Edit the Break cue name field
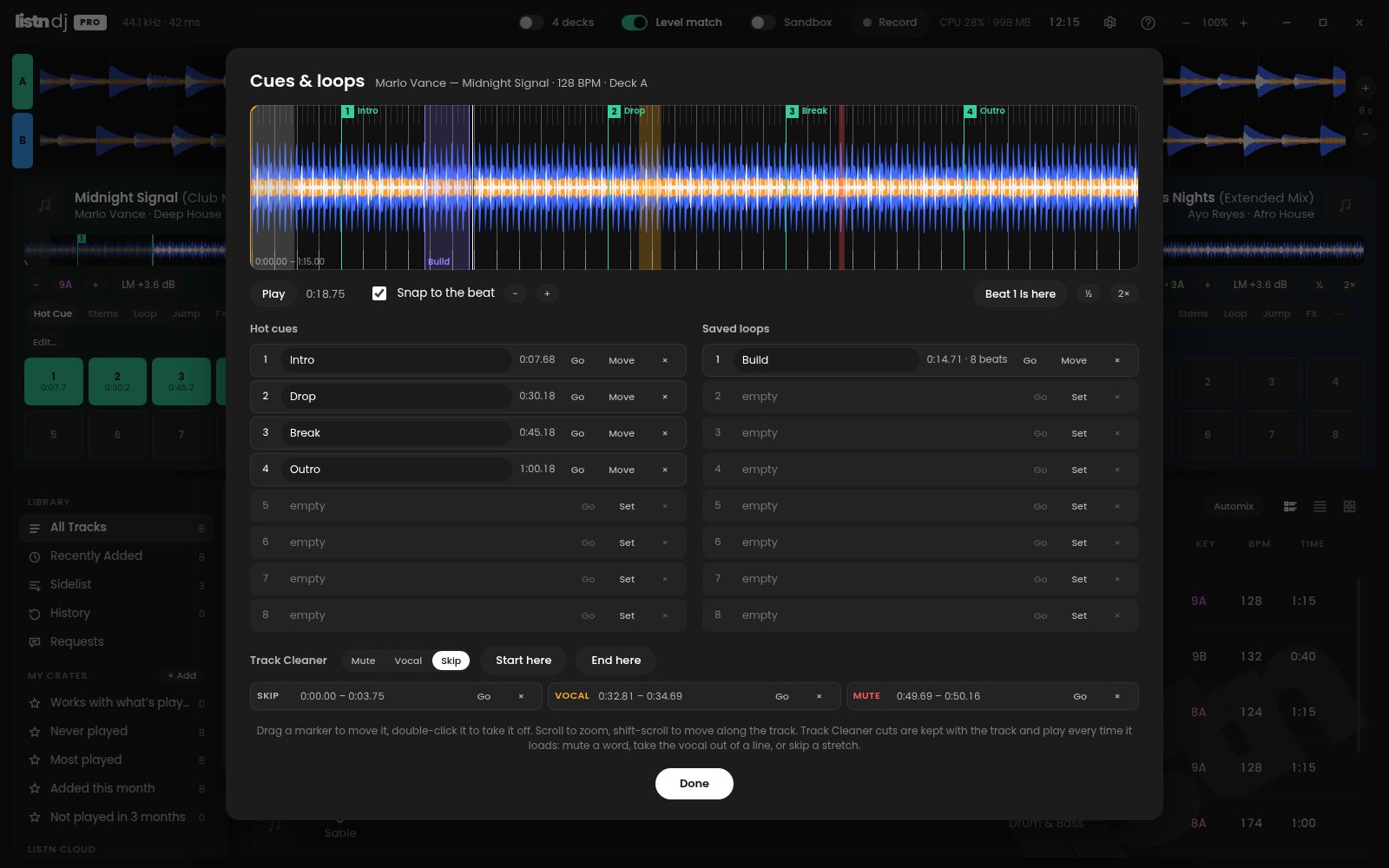 396,433
